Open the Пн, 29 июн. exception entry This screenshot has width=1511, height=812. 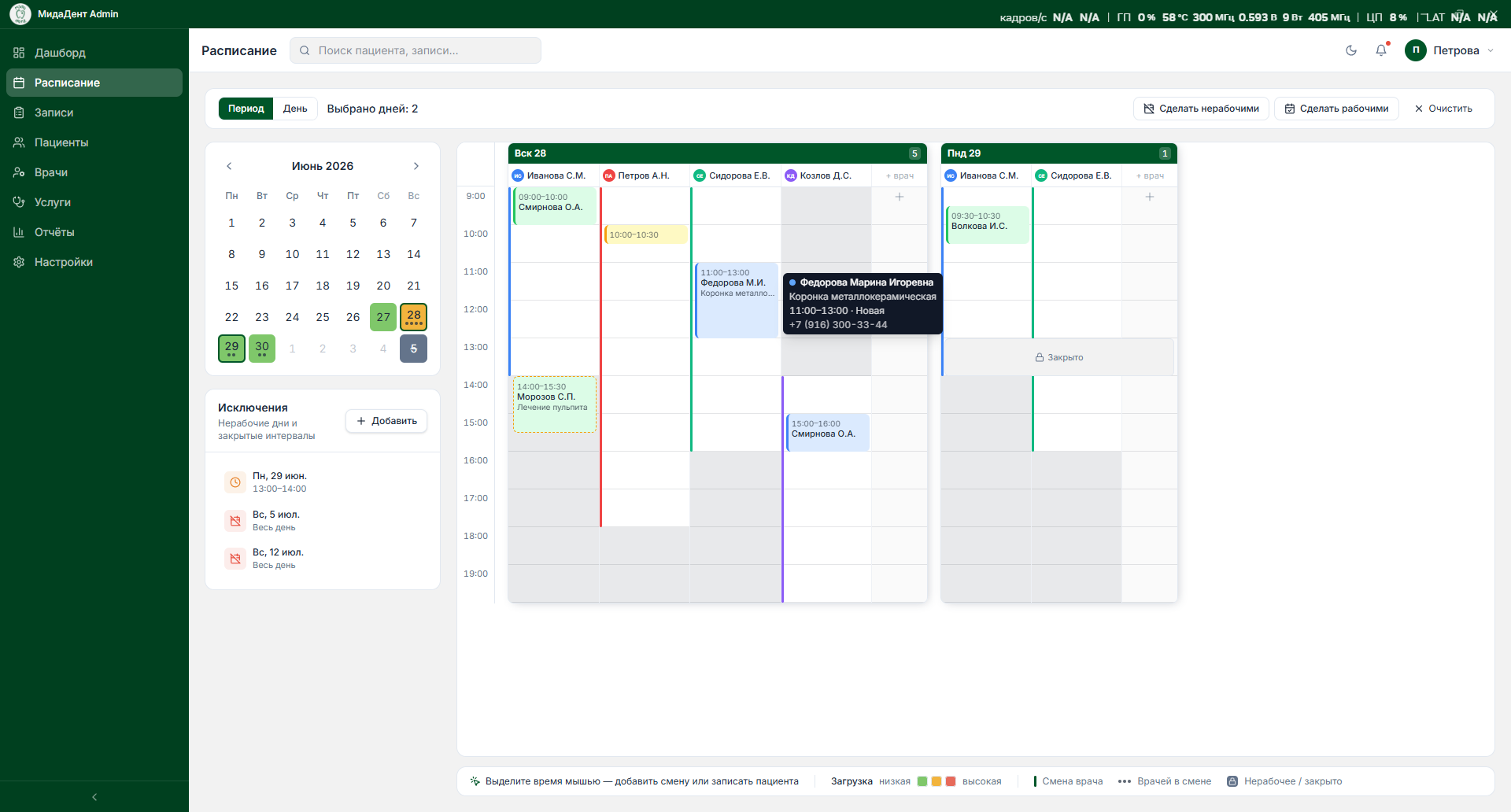coord(323,482)
